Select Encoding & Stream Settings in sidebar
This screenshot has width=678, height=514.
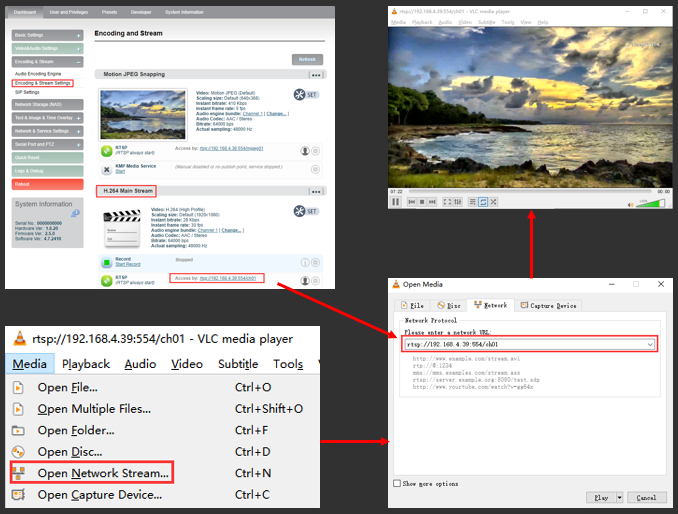[42, 83]
